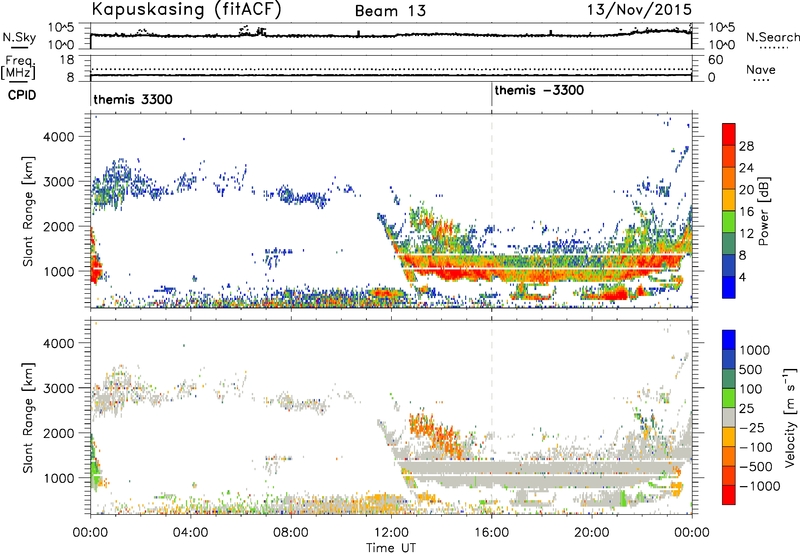Image resolution: width=800 pixels, height=554 pixels.
Task: Click the 'Kapuskasing (fitACF)' title
Action: (x=186, y=9)
